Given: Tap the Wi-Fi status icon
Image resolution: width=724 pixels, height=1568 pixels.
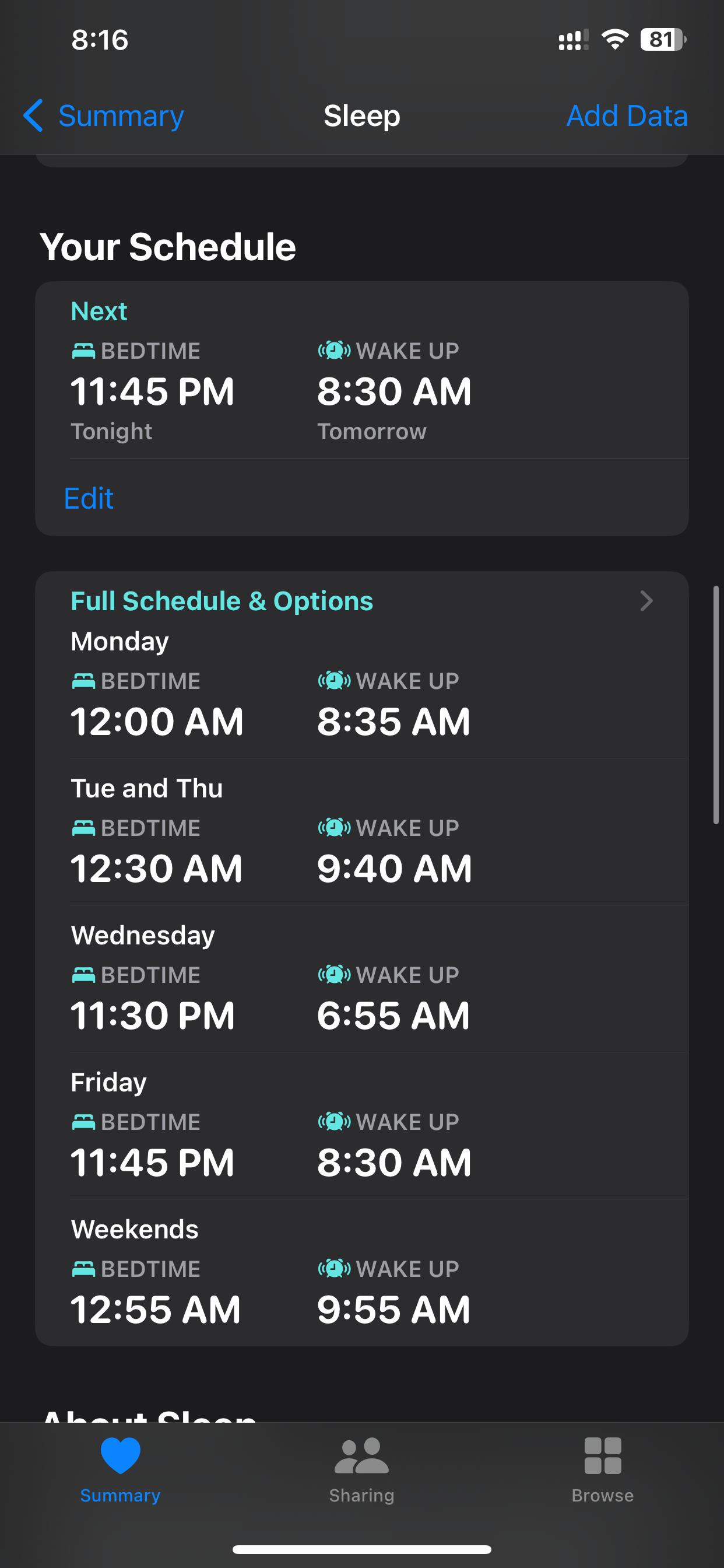Looking at the screenshot, I should (614, 40).
